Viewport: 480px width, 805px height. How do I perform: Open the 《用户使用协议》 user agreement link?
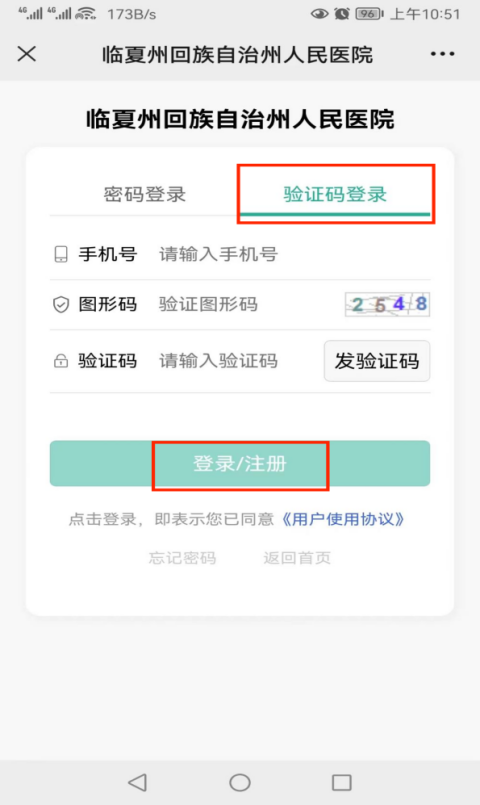(343, 519)
